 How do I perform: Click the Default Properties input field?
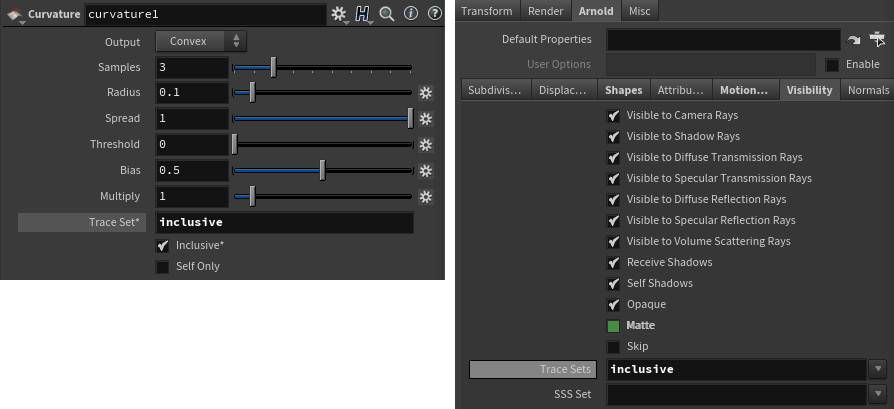(x=724, y=40)
